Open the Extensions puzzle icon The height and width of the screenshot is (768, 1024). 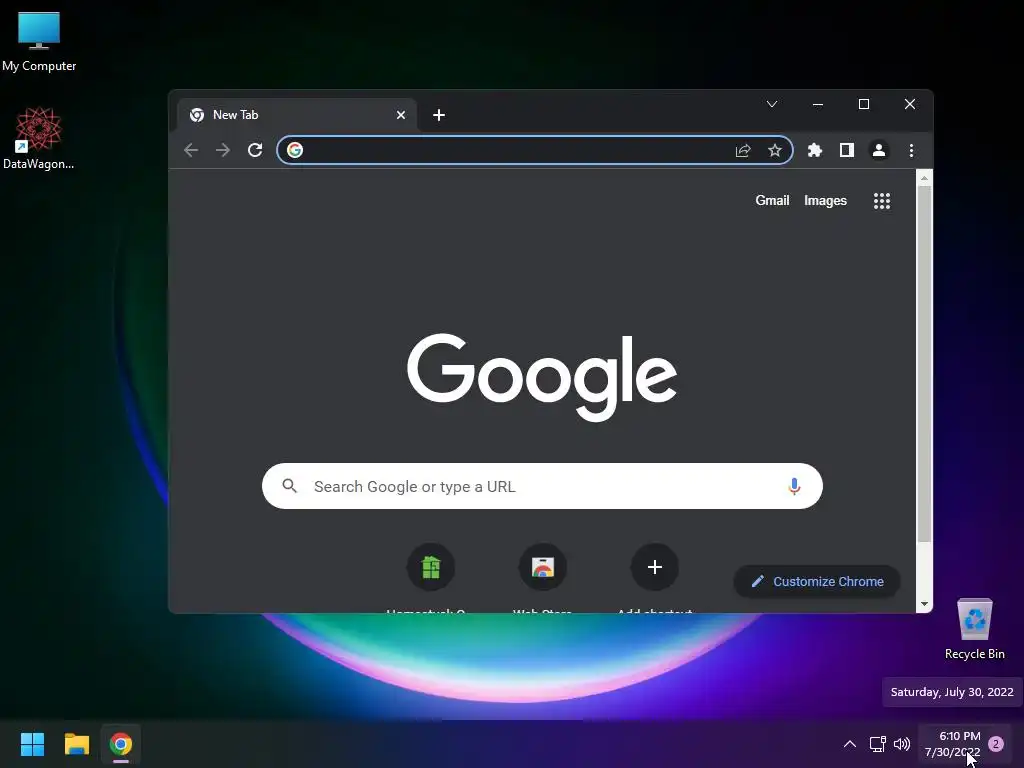[x=814, y=150]
